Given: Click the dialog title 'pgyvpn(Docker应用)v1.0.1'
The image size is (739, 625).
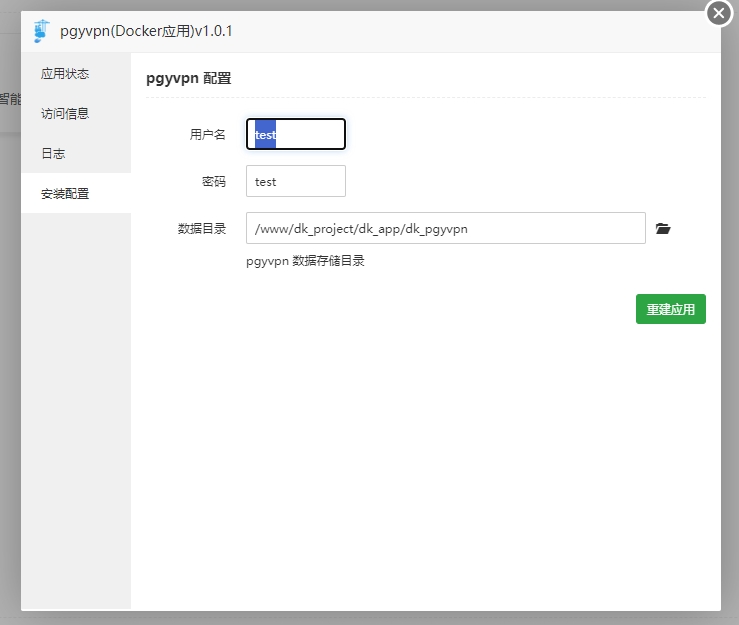Looking at the screenshot, I should point(146,31).
